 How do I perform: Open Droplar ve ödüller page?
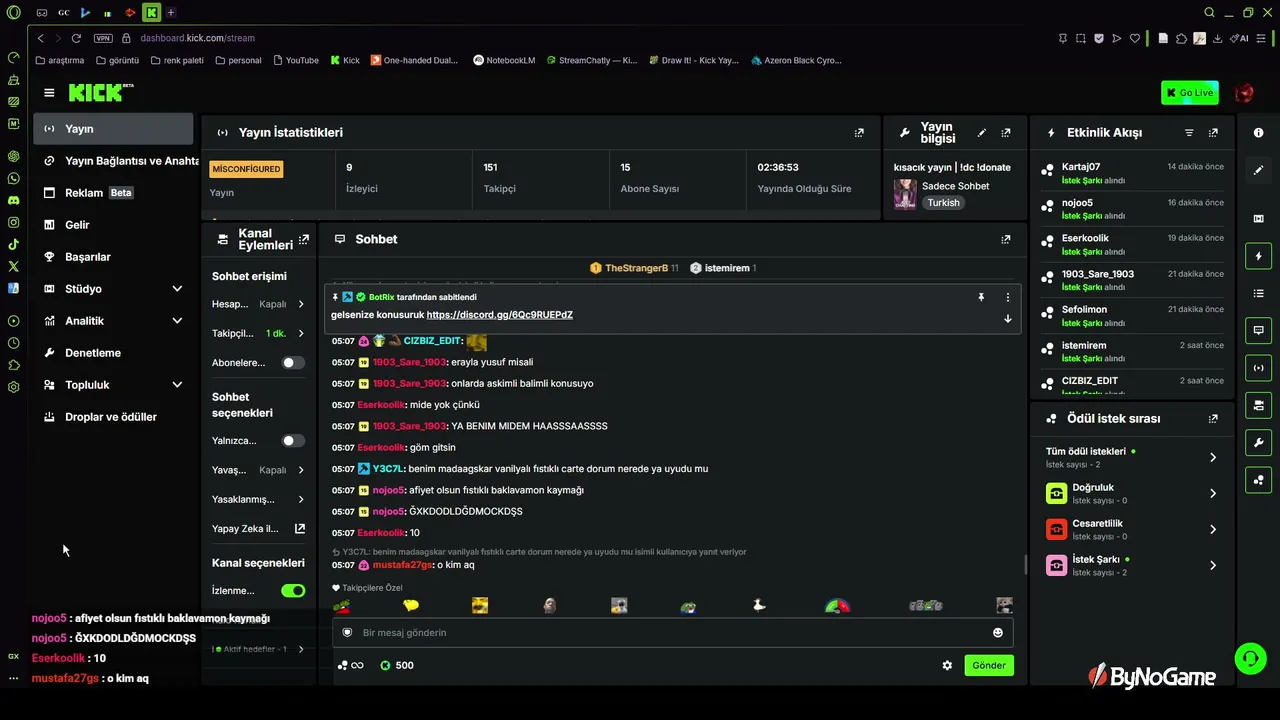tap(113, 417)
